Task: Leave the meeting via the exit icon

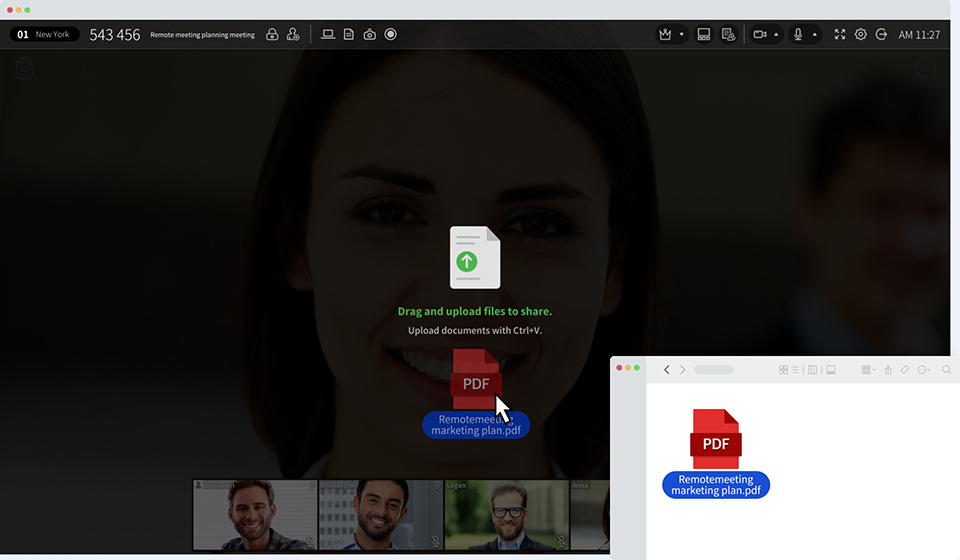Action: coord(881,34)
